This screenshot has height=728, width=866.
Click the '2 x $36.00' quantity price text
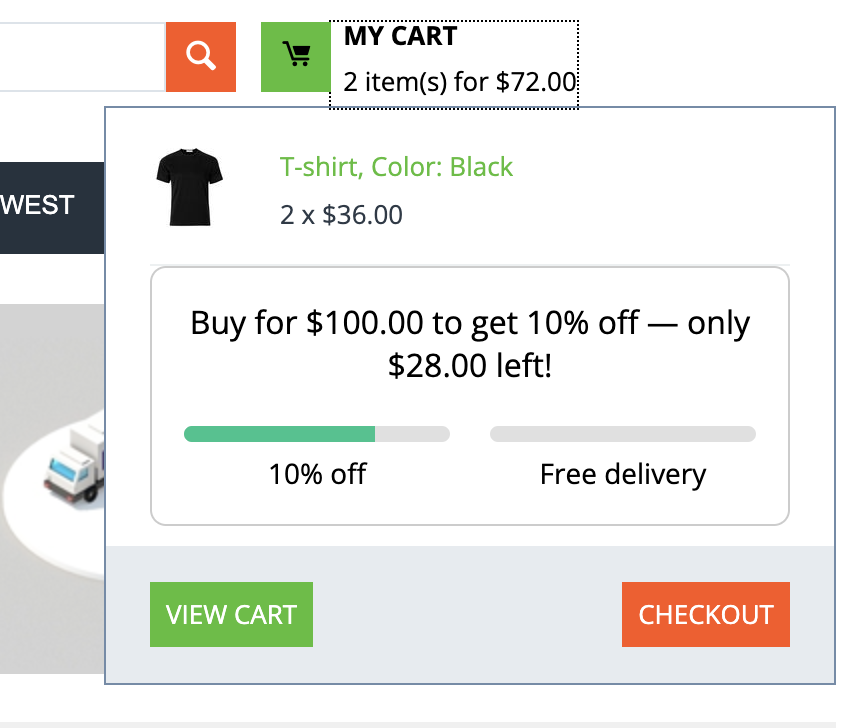coord(341,214)
